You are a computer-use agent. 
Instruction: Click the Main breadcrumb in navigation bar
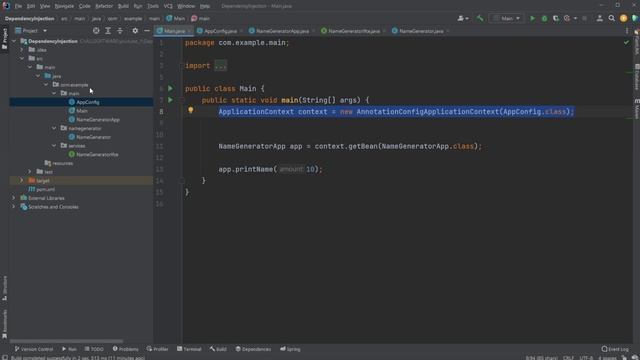point(176,18)
